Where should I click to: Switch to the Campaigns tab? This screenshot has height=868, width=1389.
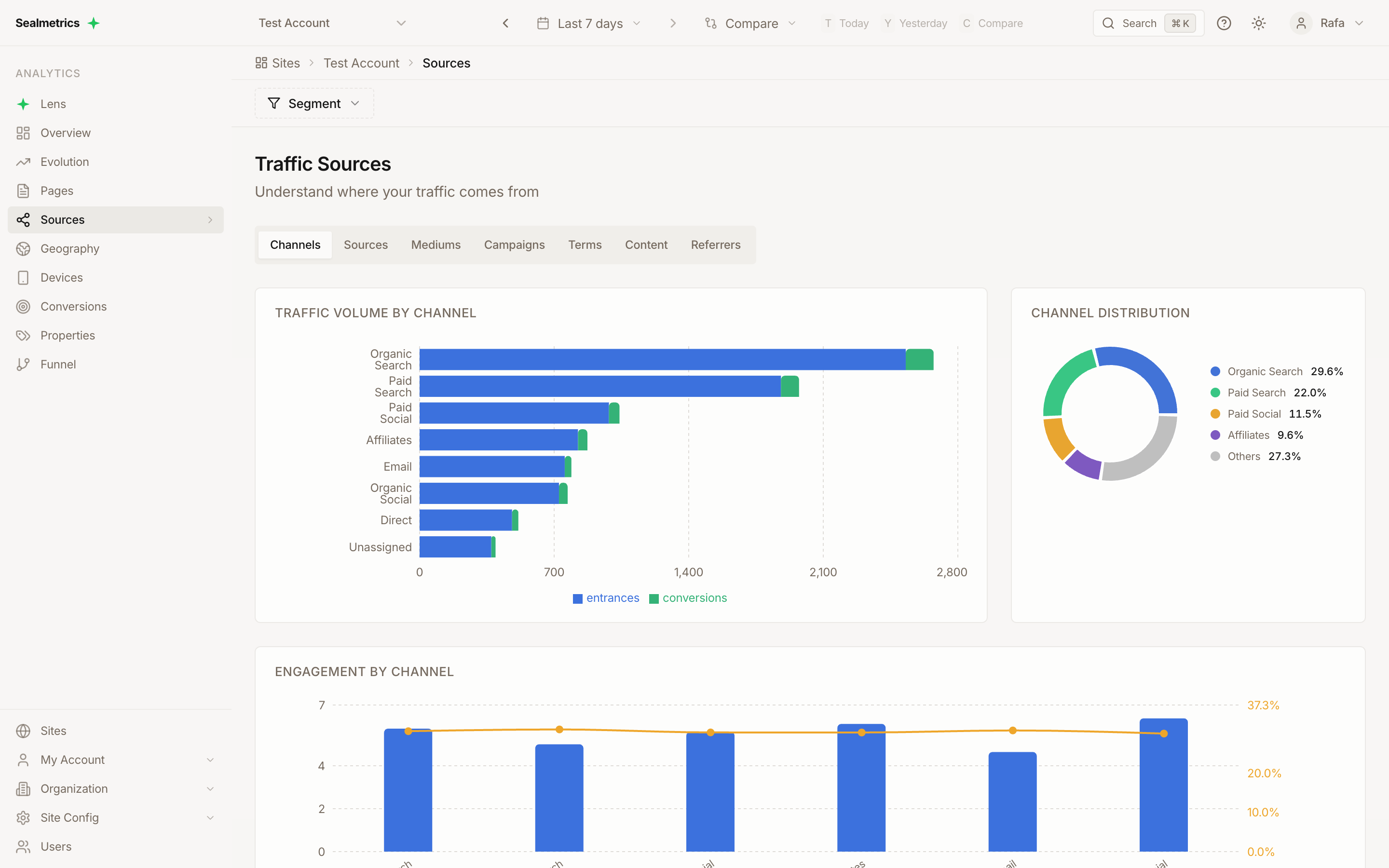[514, 245]
